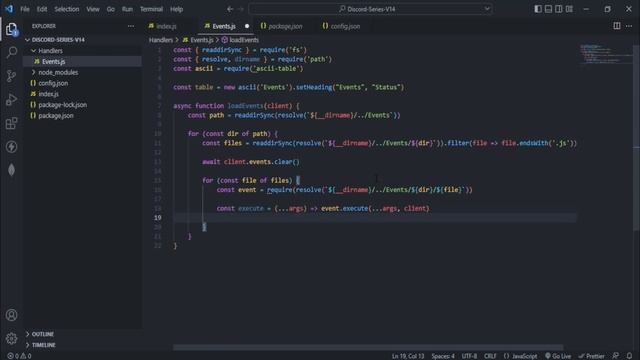Open package-lock.json from explorer
The width and height of the screenshot is (640, 360).
62,105
